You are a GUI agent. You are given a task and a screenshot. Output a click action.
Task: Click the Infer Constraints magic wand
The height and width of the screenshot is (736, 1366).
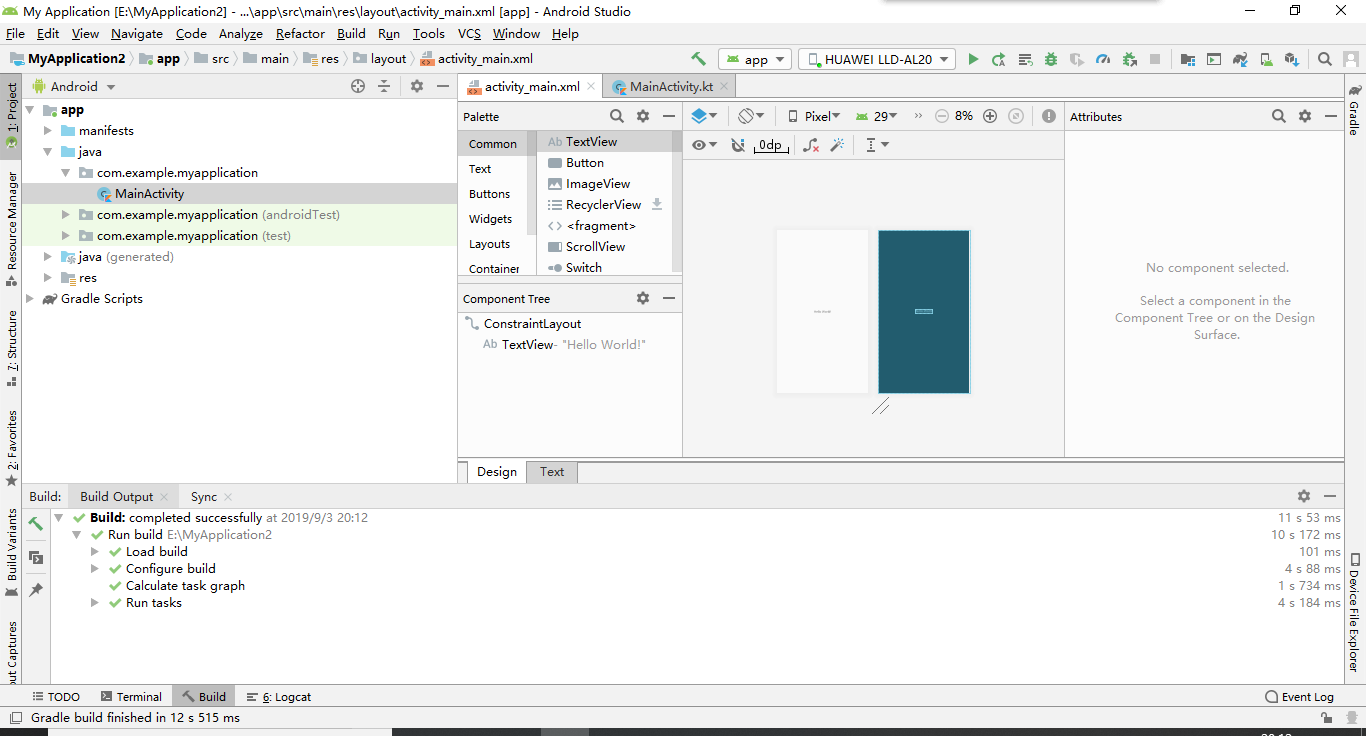(x=837, y=145)
